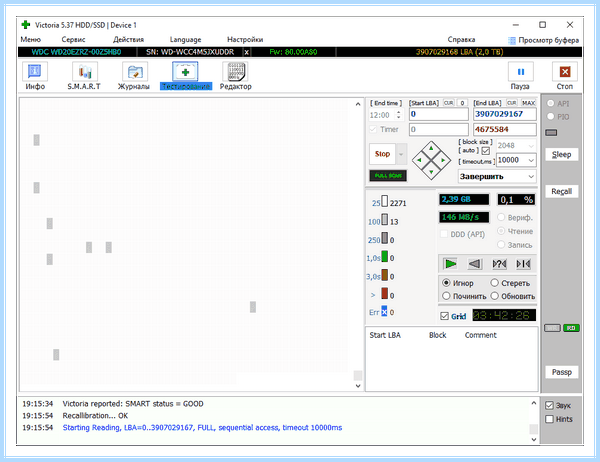Open the Инфо drive info panel
Screen dimensions: 600x462
pyautogui.click(x=35, y=76)
